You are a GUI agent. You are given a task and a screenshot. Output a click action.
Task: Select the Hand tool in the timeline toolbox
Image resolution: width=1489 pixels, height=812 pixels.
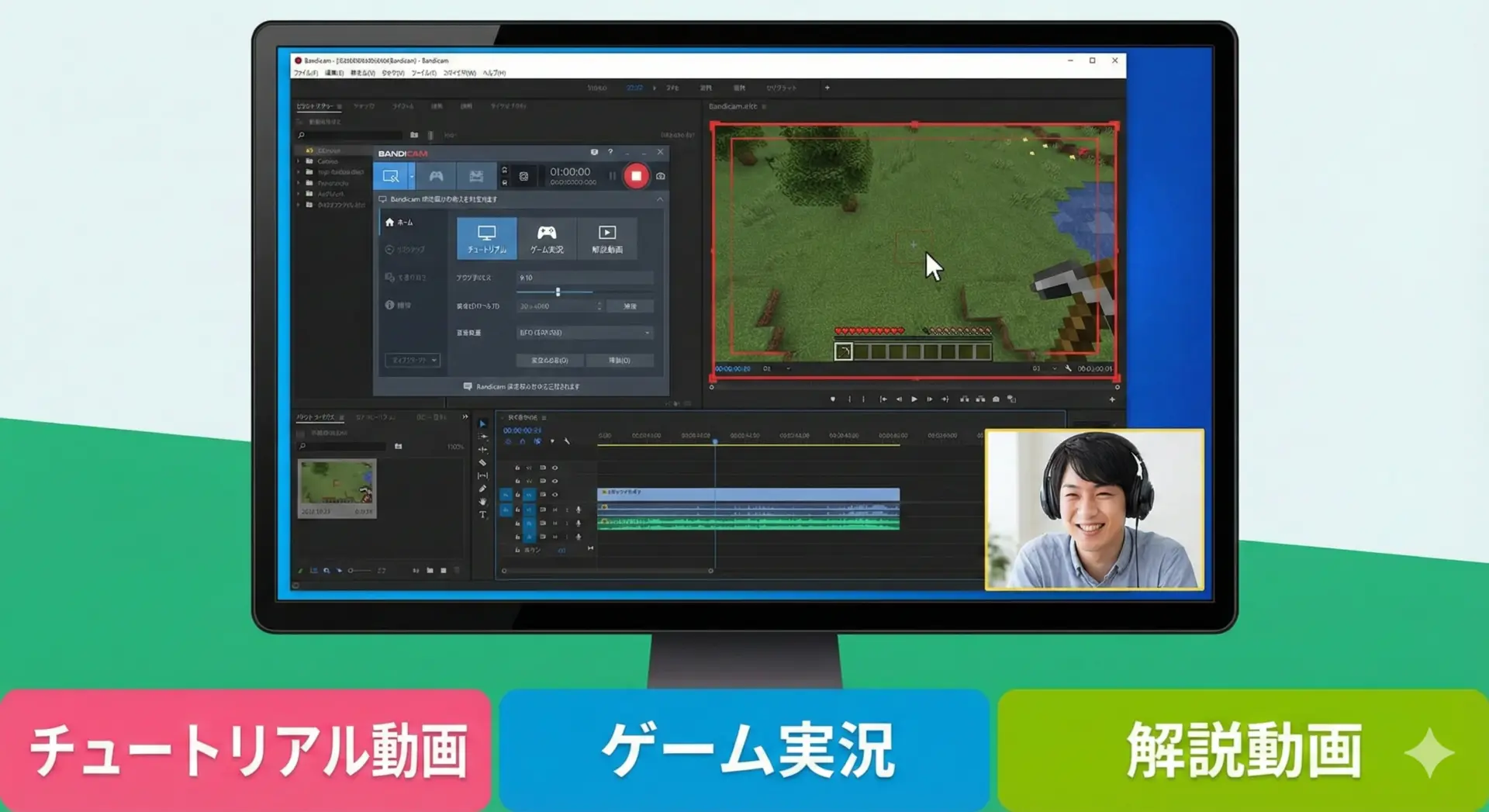(482, 502)
